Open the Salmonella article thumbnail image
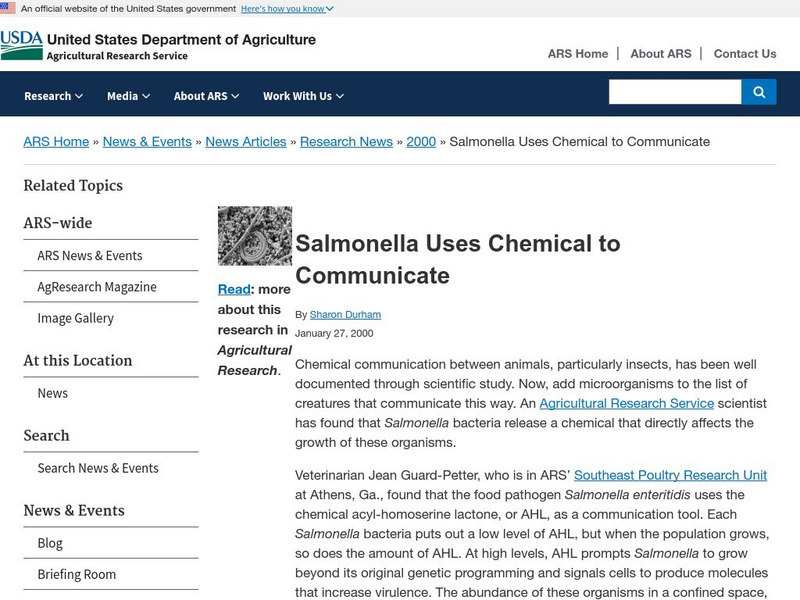The width and height of the screenshot is (800, 600). pos(255,236)
